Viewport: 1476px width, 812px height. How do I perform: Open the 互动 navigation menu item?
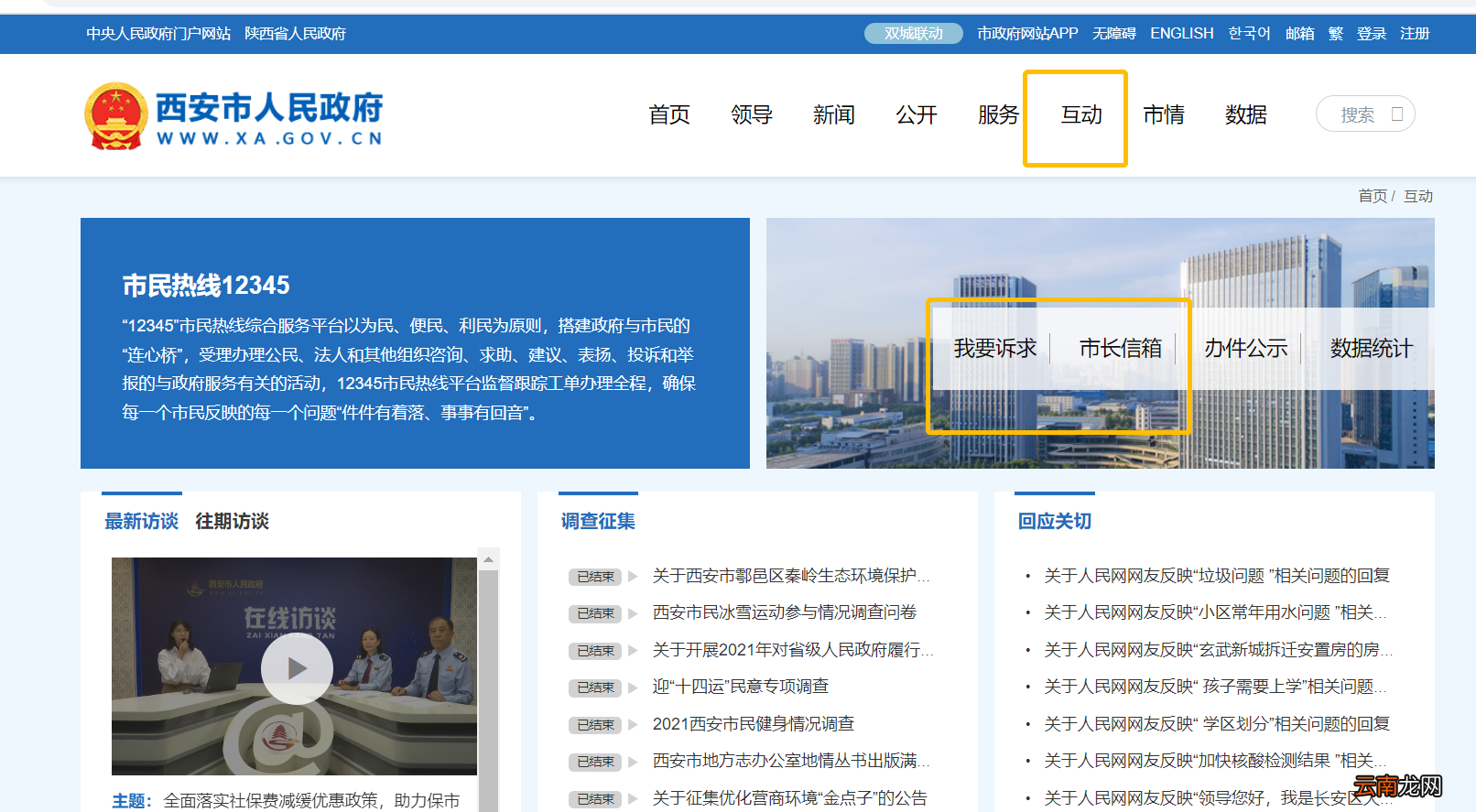pos(1081,114)
